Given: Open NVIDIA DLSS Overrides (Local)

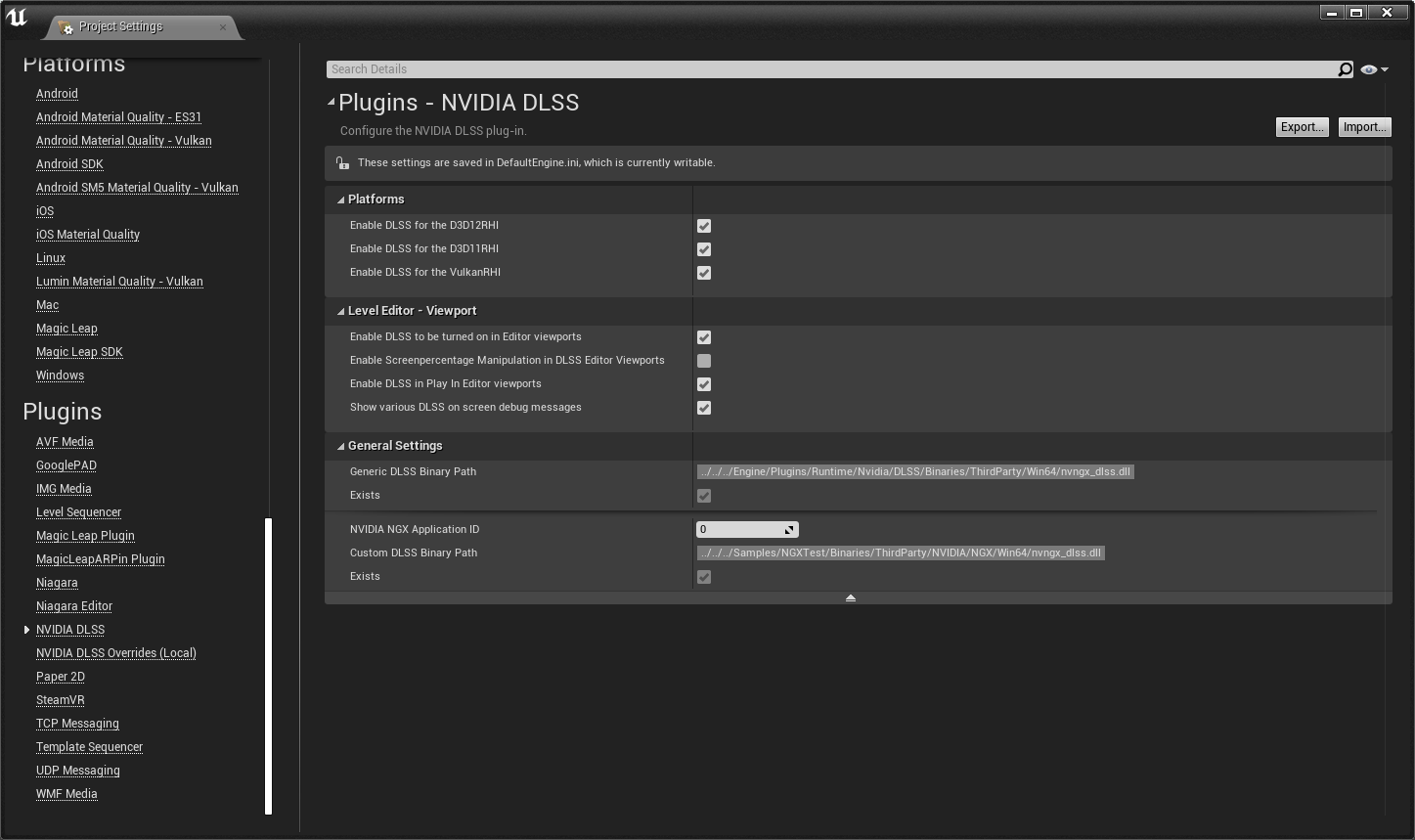Looking at the screenshot, I should coord(116,653).
